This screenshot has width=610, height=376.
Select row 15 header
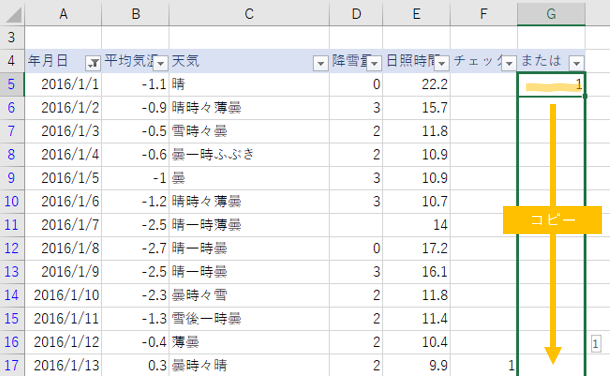12,318
